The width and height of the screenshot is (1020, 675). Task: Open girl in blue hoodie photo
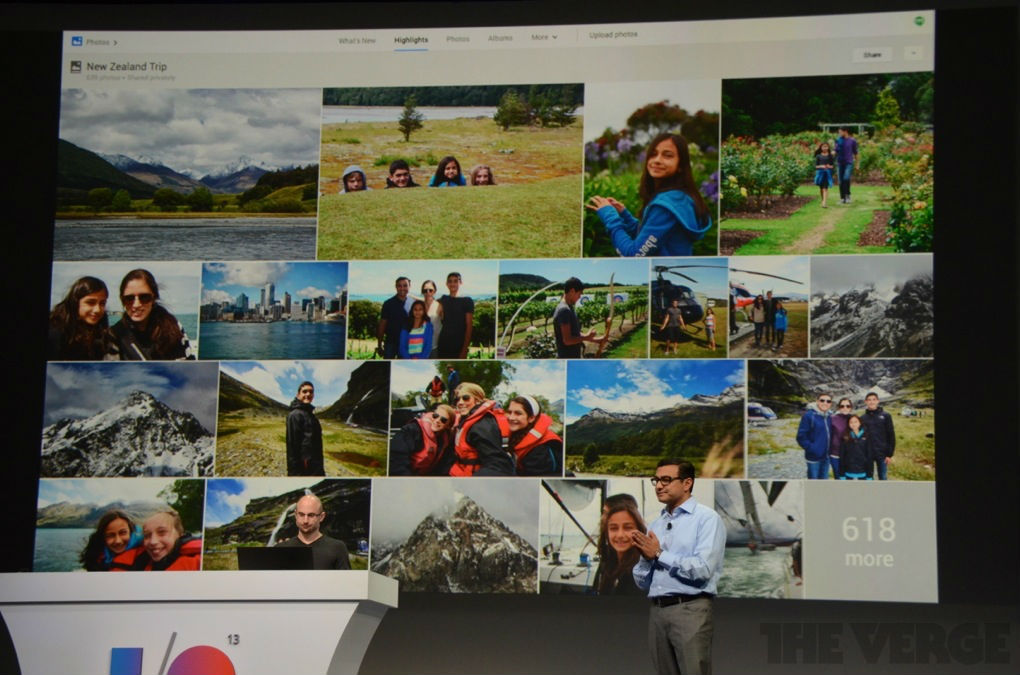[651, 170]
